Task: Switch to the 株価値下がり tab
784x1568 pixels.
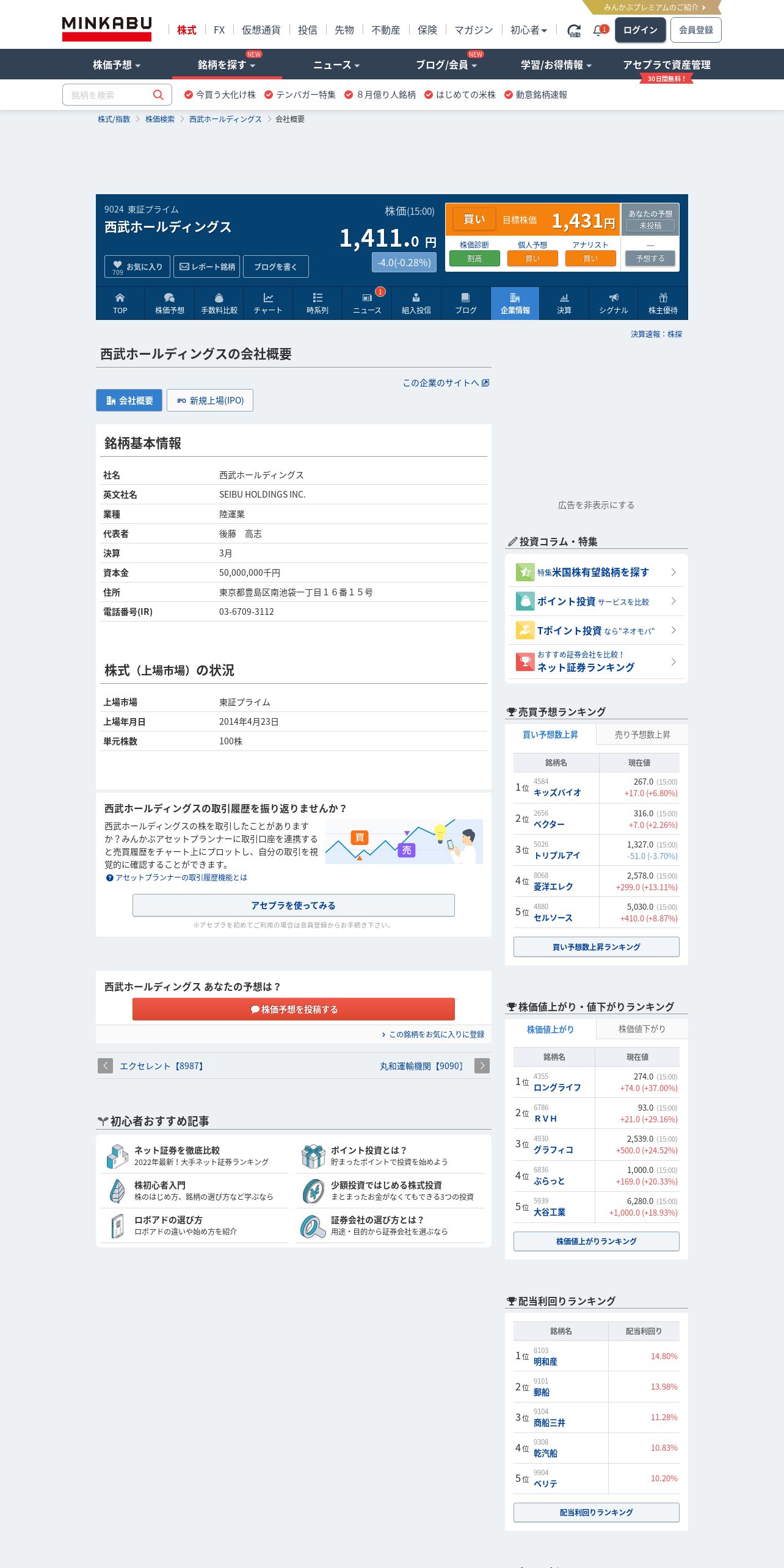Action: pyautogui.click(x=642, y=1029)
